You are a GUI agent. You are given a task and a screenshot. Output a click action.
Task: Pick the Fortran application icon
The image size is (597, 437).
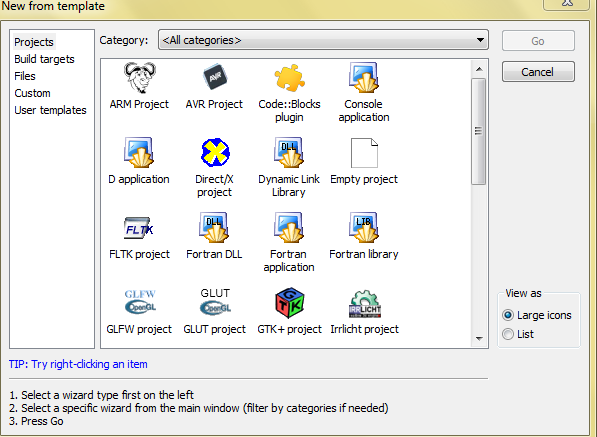coord(289,228)
